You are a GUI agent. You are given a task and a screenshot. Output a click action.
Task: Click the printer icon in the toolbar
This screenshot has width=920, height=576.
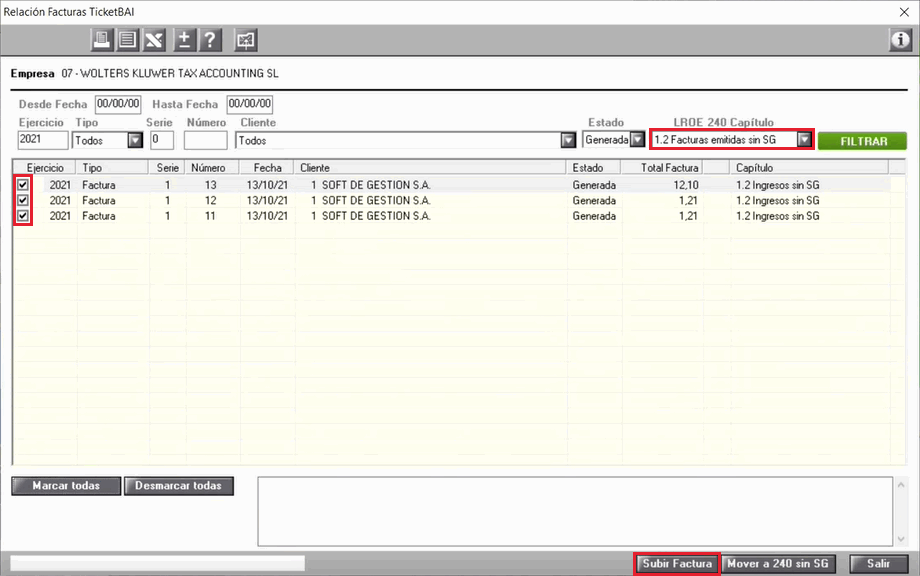click(102, 40)
